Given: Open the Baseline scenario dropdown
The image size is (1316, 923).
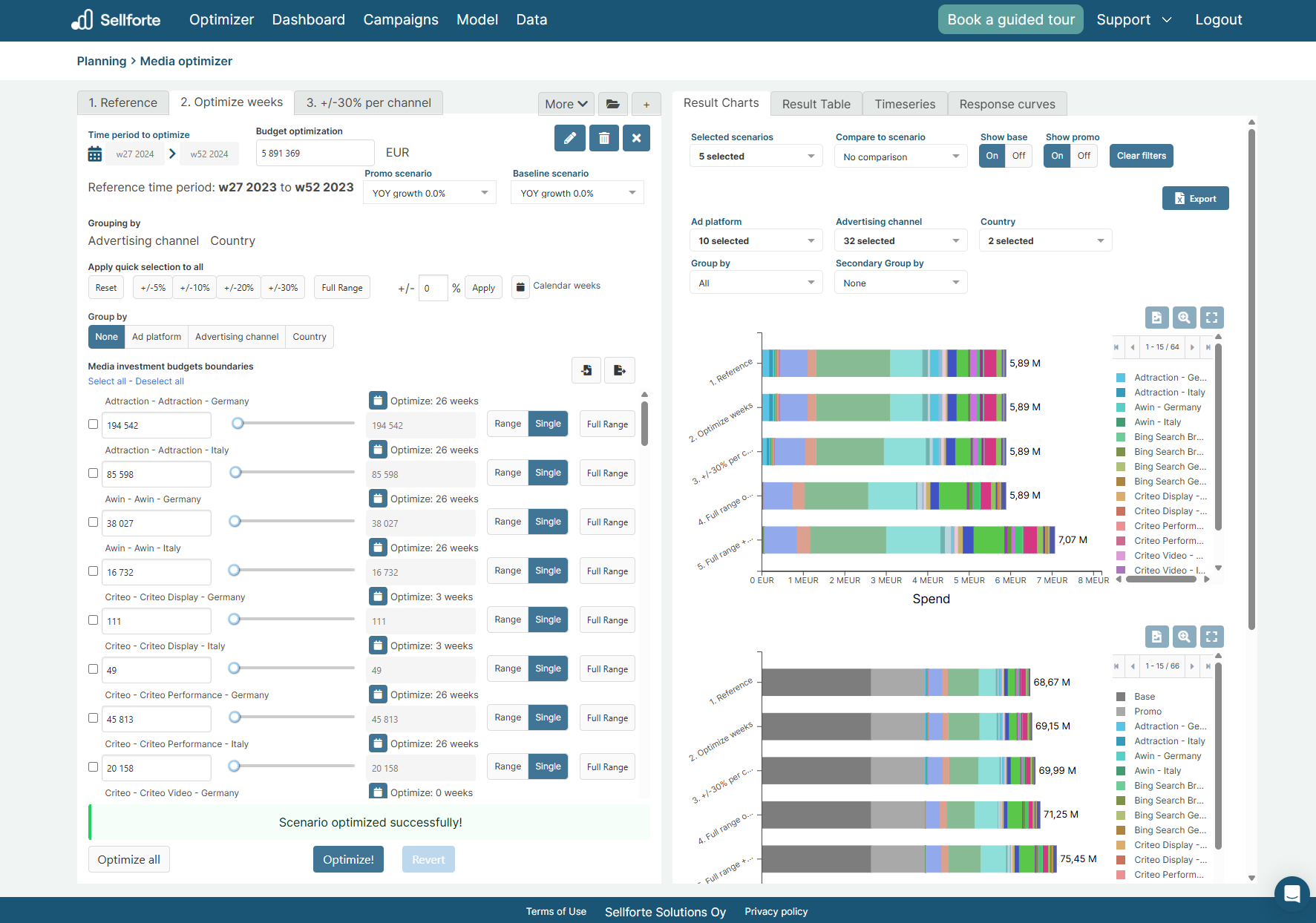Looking at the screenshot, I should (x=577, y=193).
